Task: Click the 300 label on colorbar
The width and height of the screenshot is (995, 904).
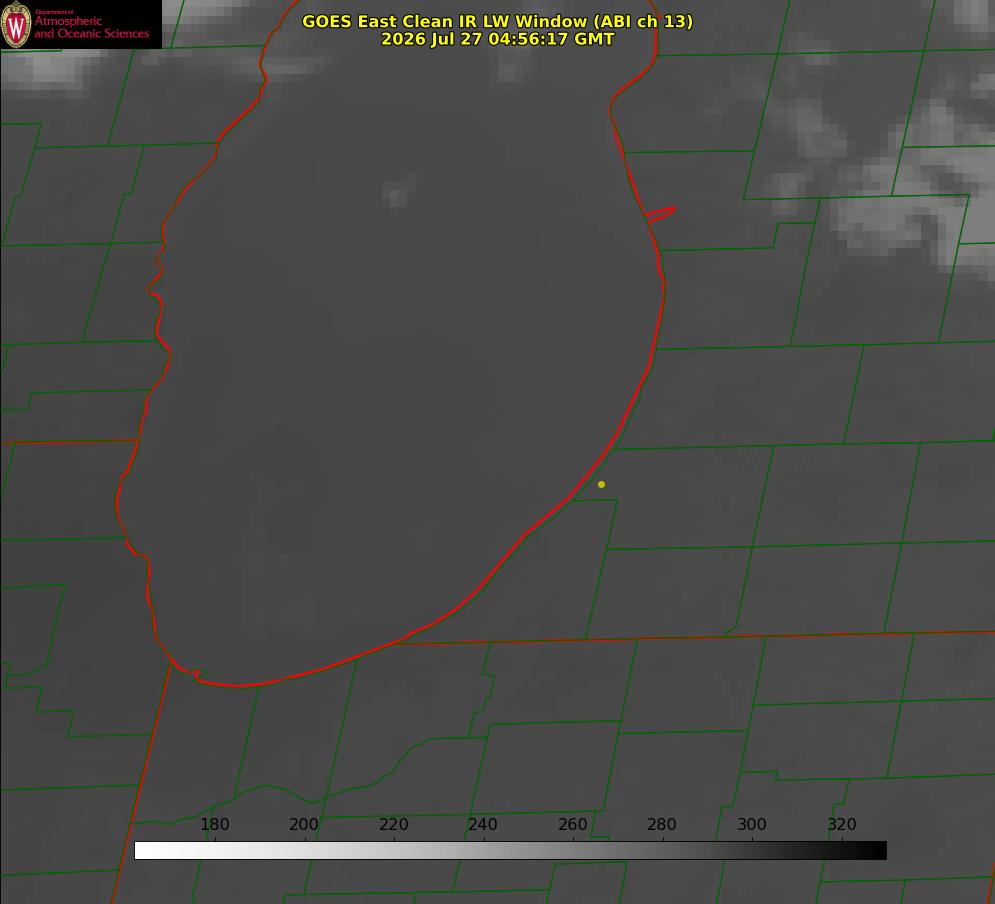Action: tap(752, 824)
